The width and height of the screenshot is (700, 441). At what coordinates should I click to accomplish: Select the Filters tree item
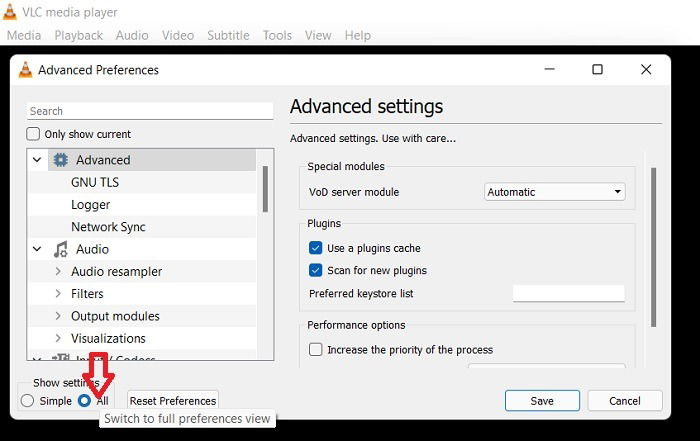tap(87, 294)
